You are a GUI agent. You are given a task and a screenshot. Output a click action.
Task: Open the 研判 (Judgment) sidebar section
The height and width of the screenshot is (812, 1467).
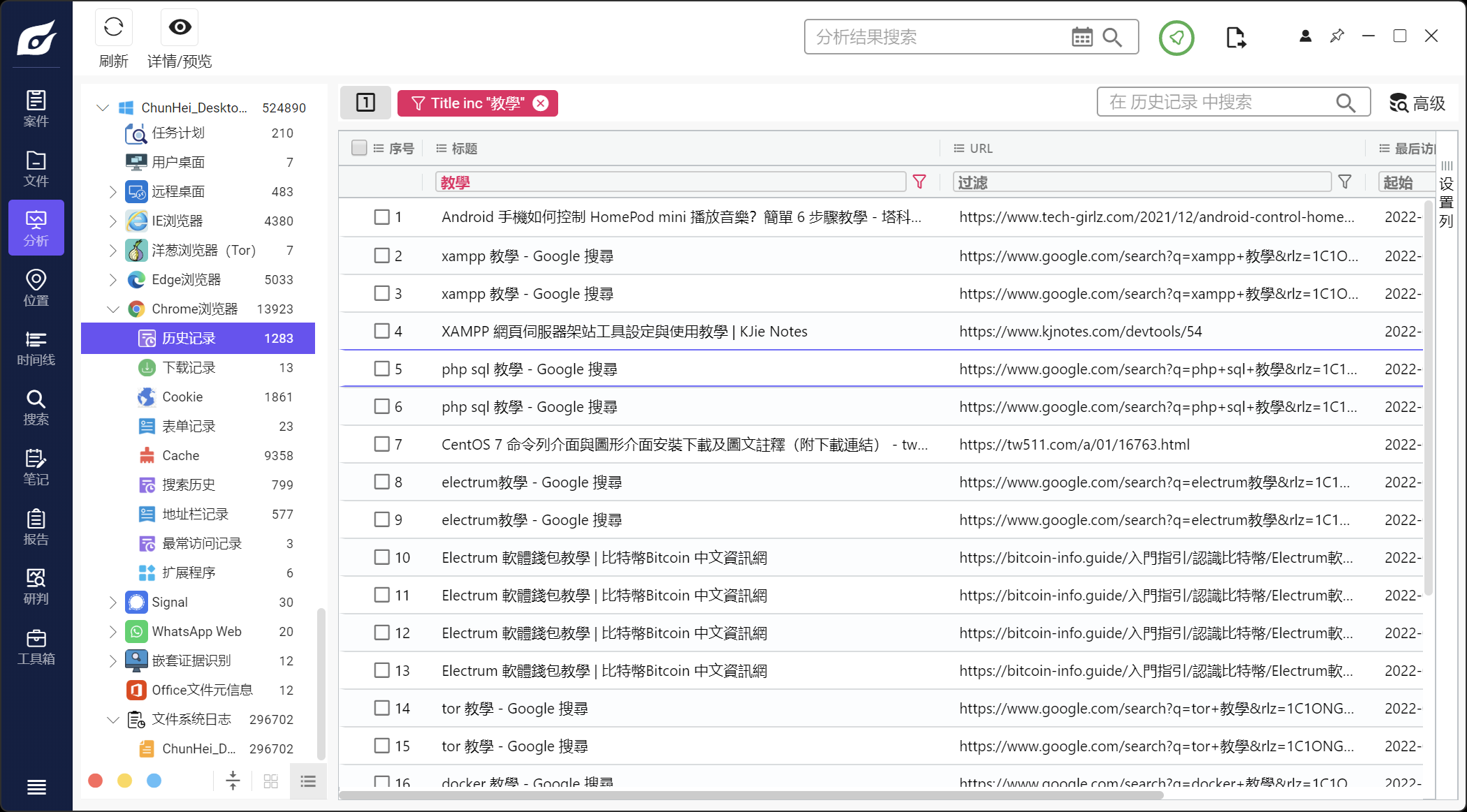click(36, 586)
